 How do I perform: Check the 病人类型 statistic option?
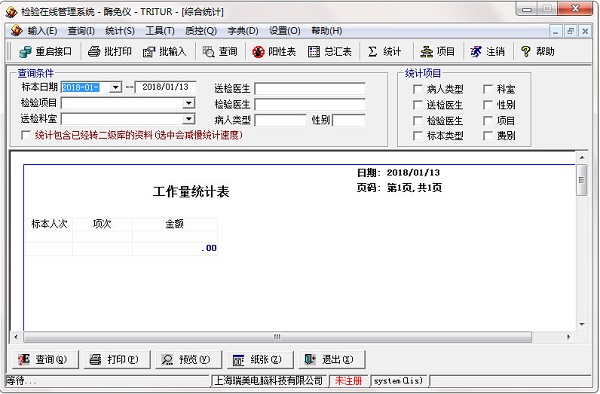click(417, 89)
